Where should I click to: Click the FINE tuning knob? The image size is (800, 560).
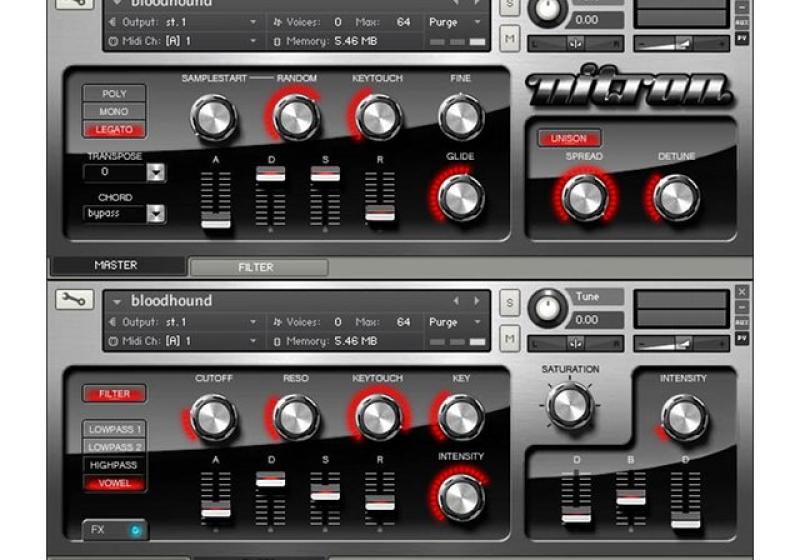coord(461,118)
